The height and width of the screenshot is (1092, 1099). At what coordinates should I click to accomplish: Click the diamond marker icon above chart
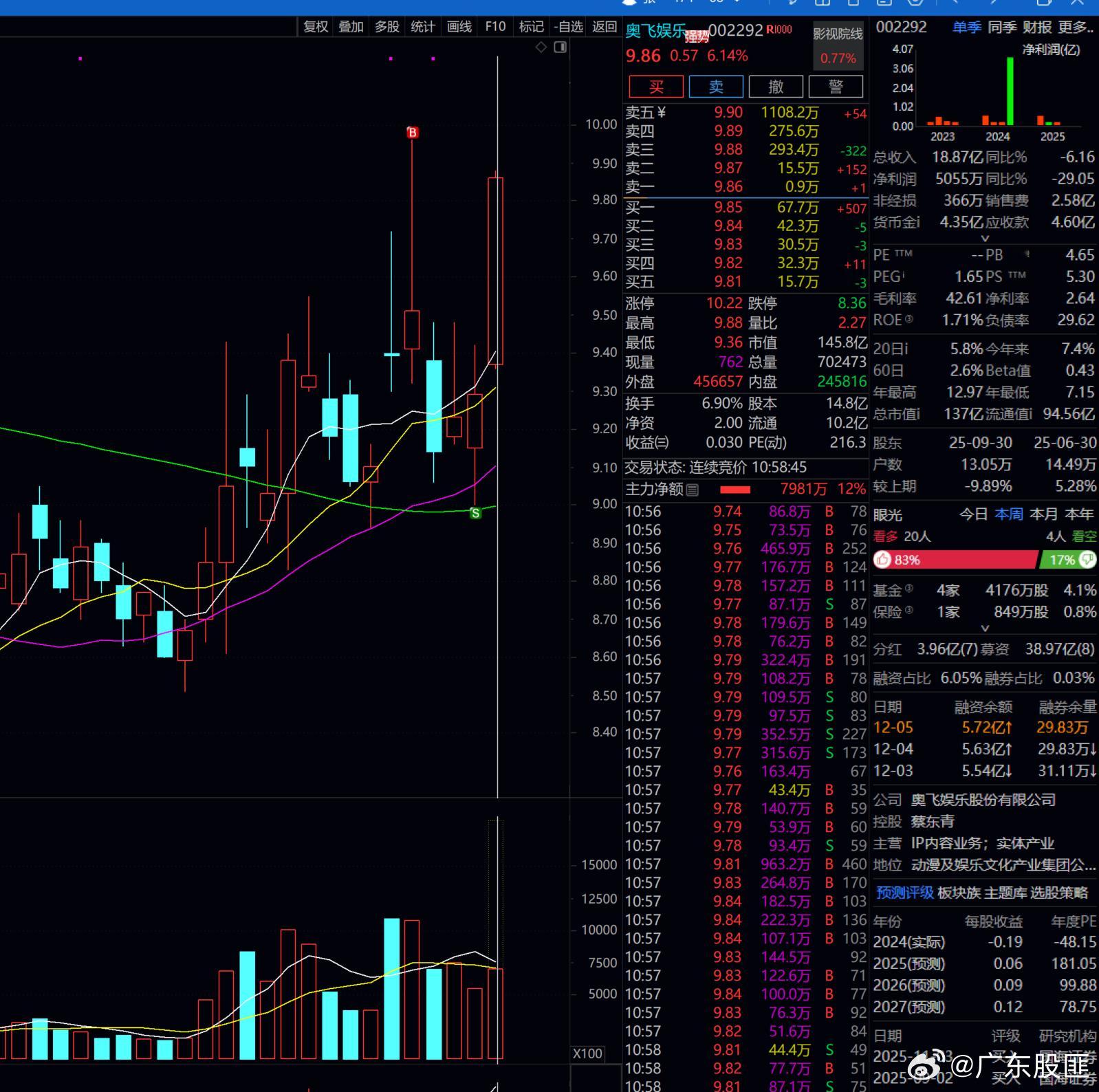541,47
